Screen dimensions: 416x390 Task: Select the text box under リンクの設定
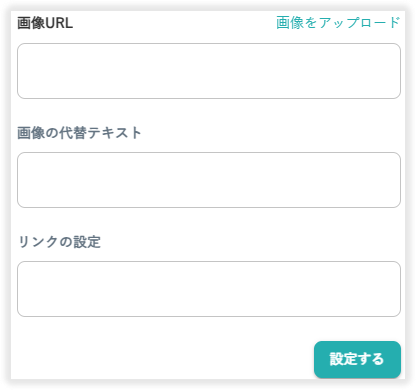(x=209, y=289)
